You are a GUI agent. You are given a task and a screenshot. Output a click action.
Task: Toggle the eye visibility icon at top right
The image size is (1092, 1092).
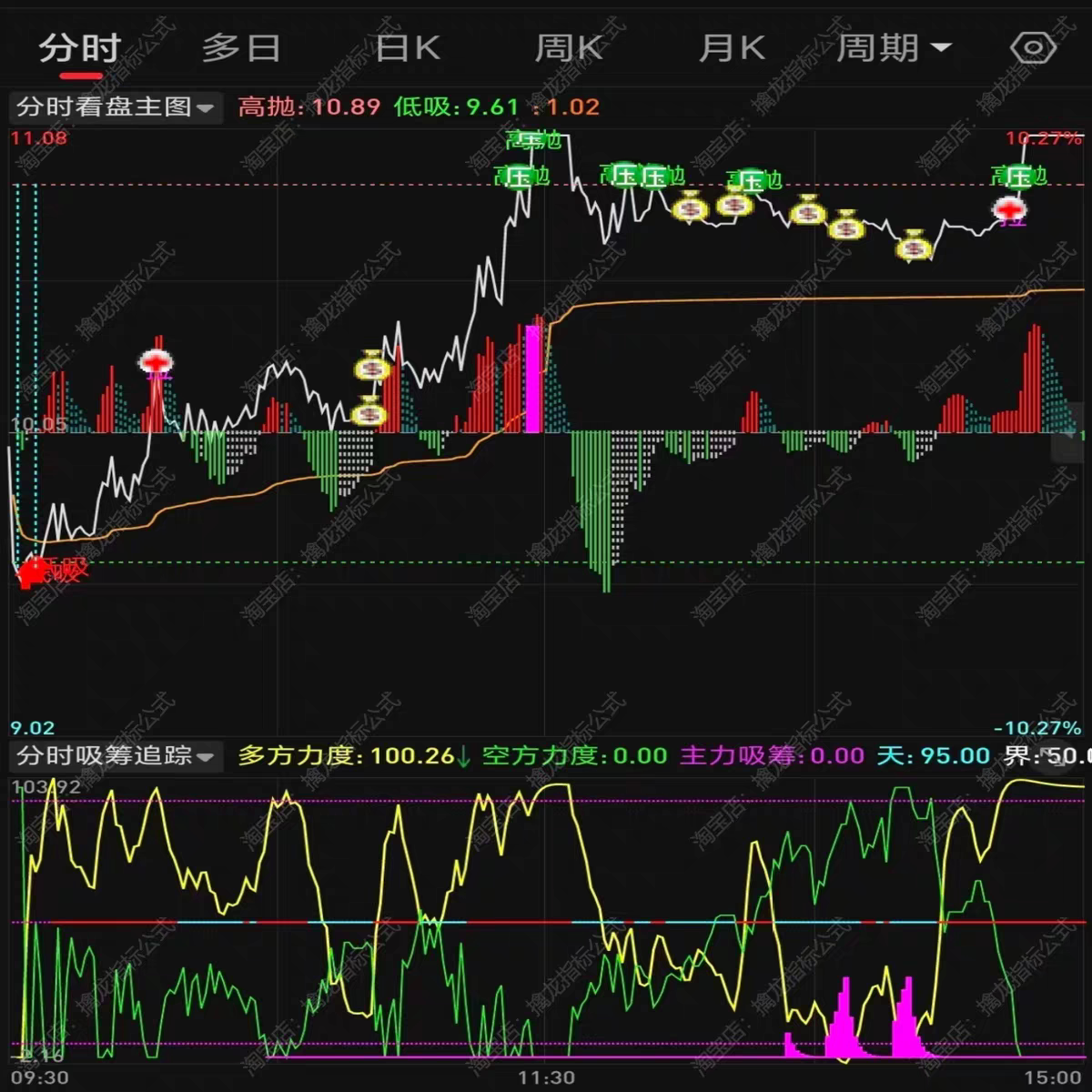(1033, 47)
